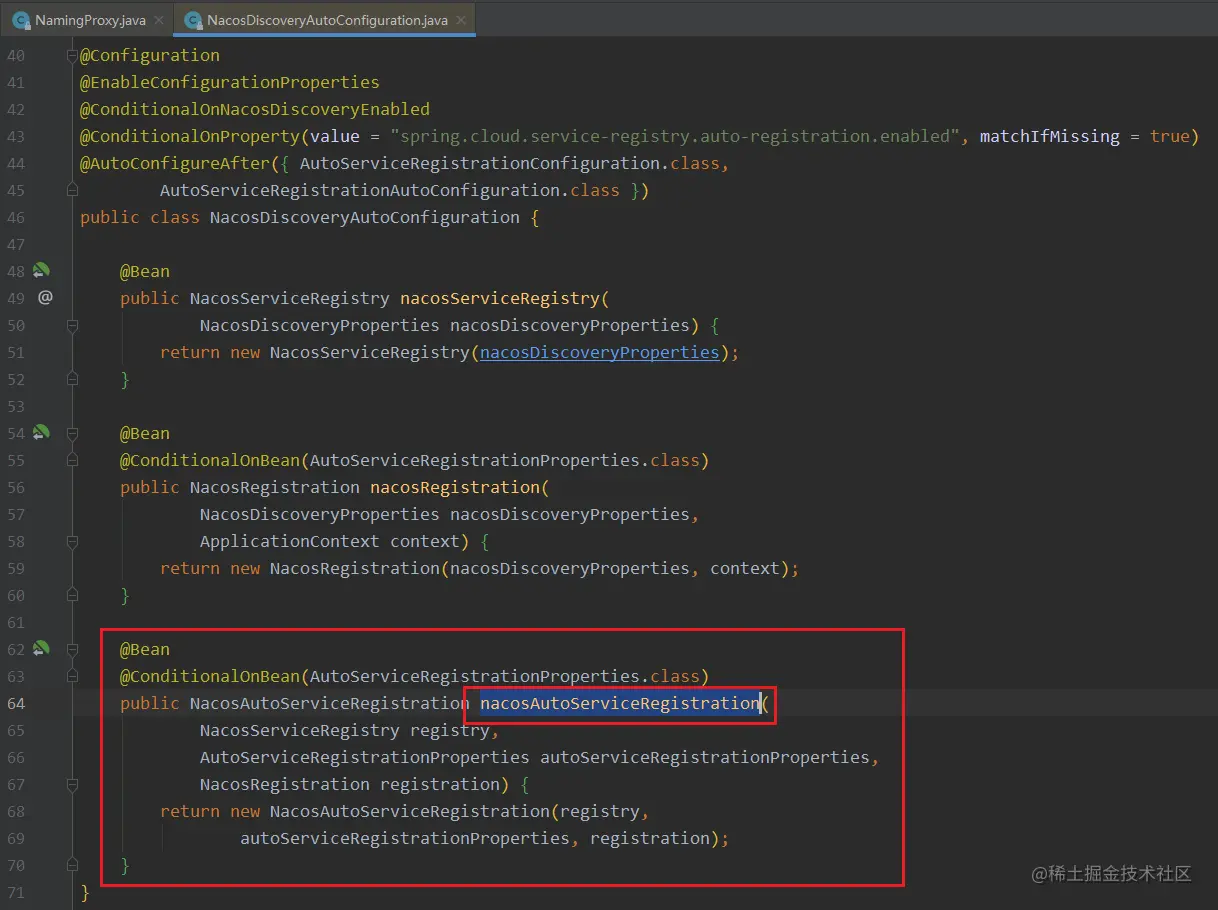Click the @Bean annotation on line 48
Viewport: 1218px width, 910px height.
point(145,271)
